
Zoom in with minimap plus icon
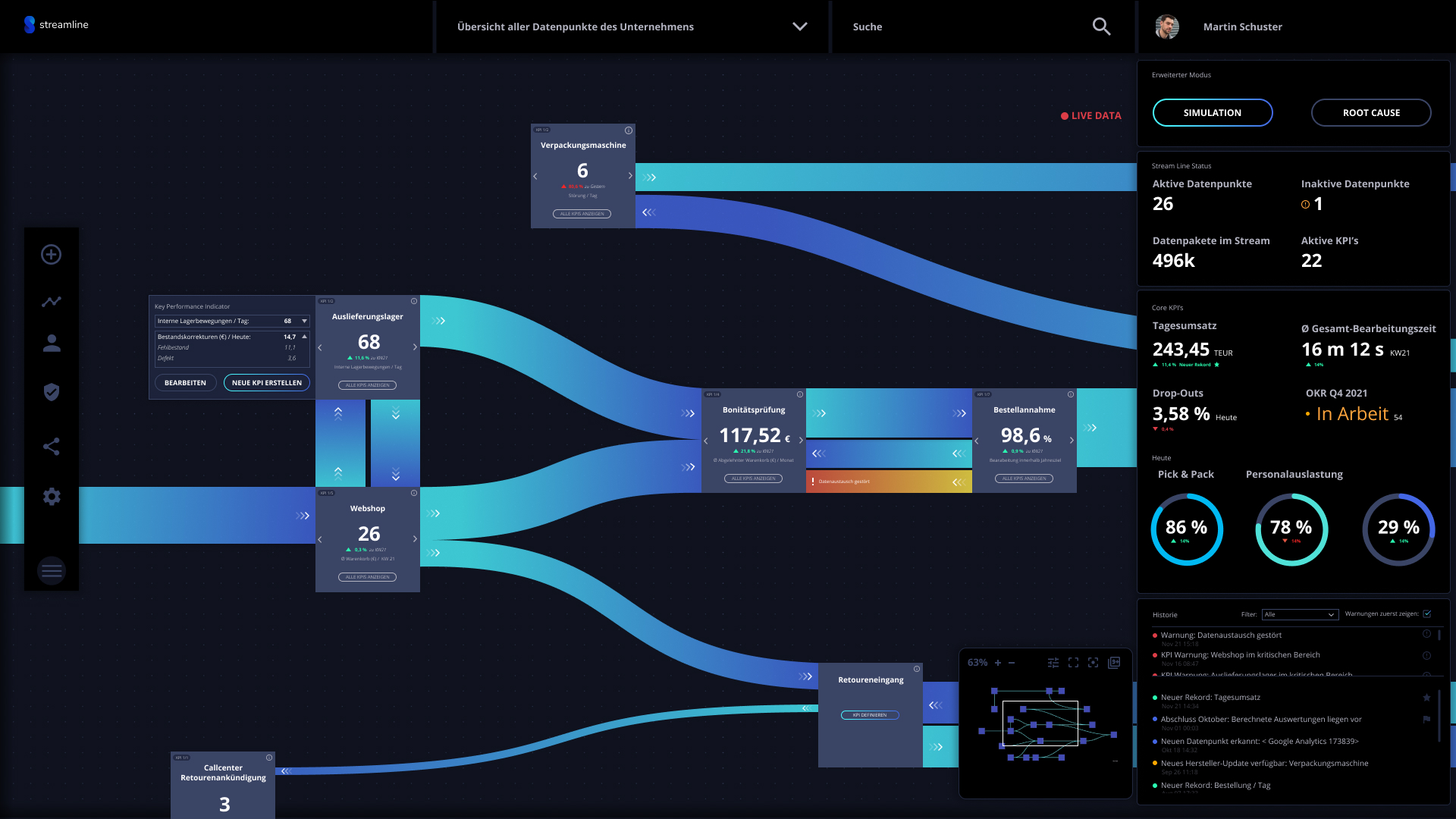(998, 663)
